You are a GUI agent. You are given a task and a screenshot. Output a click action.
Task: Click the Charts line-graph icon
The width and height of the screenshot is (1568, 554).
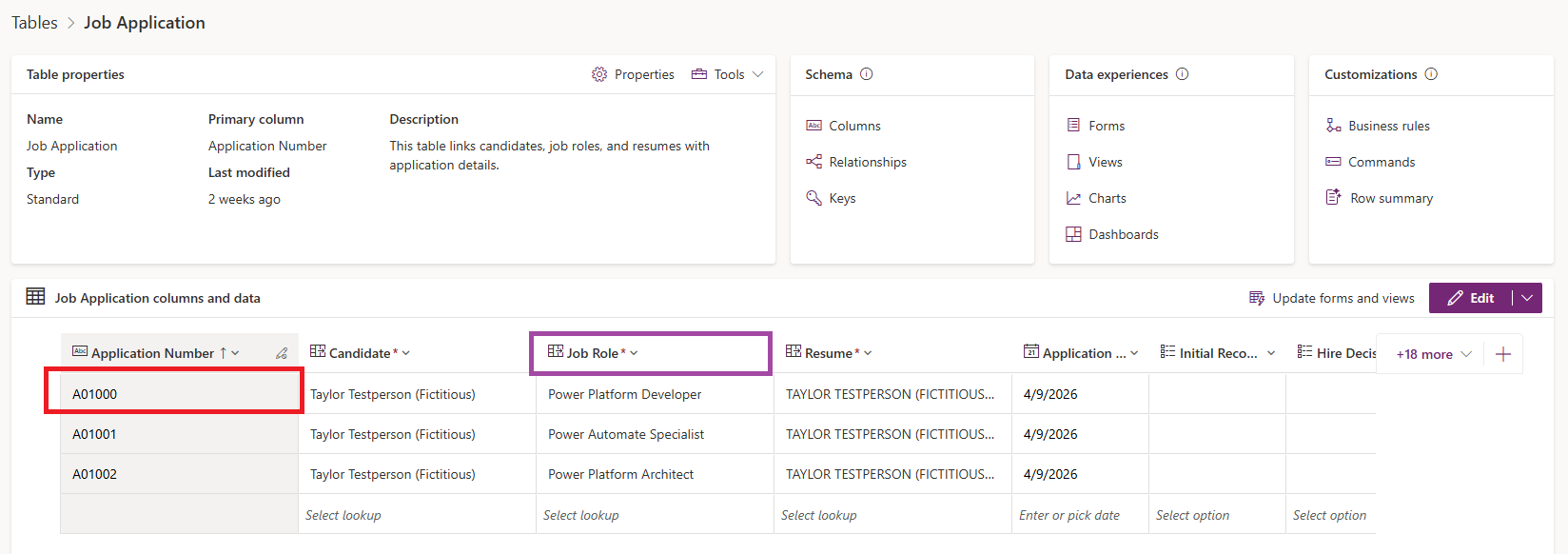(x=1073, y=198)
